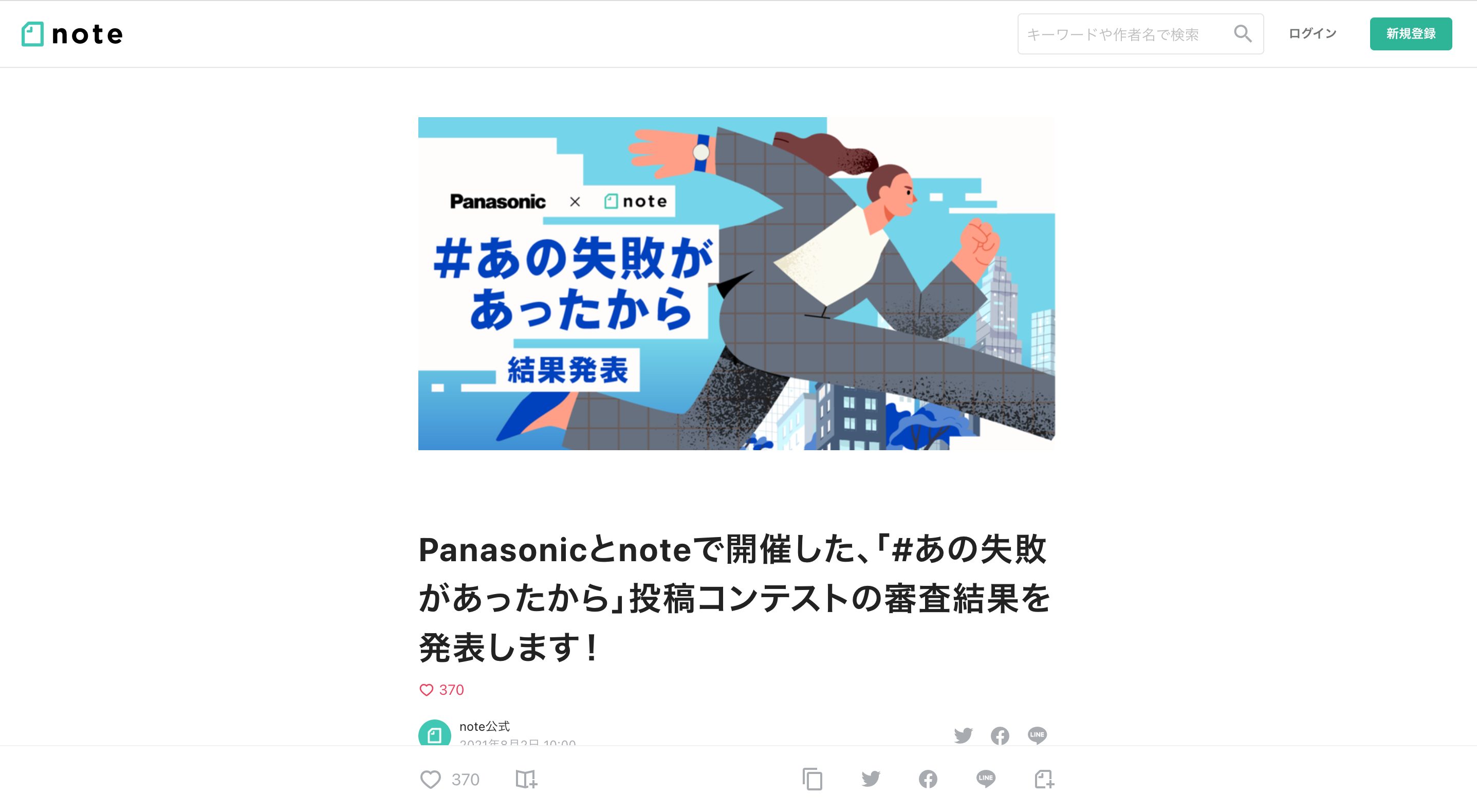The width and height of the screenshot is (1477, 812).
Task: Open the ログイン login link
Action: pyautogui.click(x=1313, y=34)
